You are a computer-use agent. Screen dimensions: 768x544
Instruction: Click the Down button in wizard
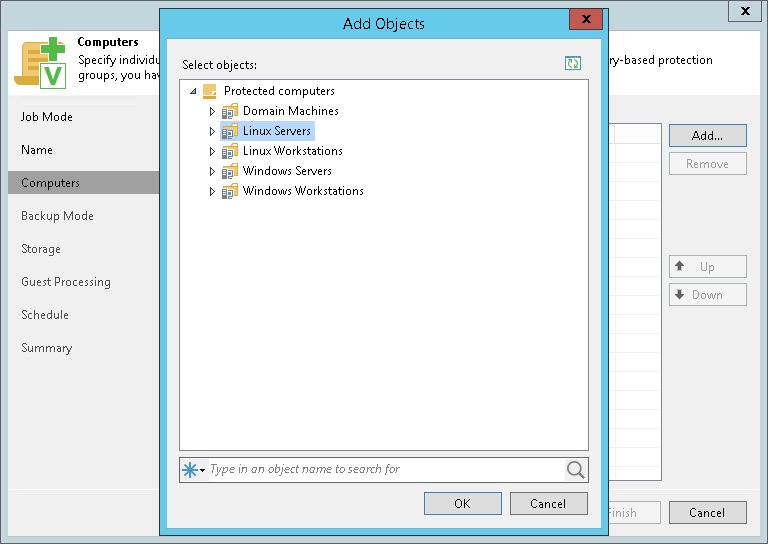pyautogui.click(x=708, y=295)
